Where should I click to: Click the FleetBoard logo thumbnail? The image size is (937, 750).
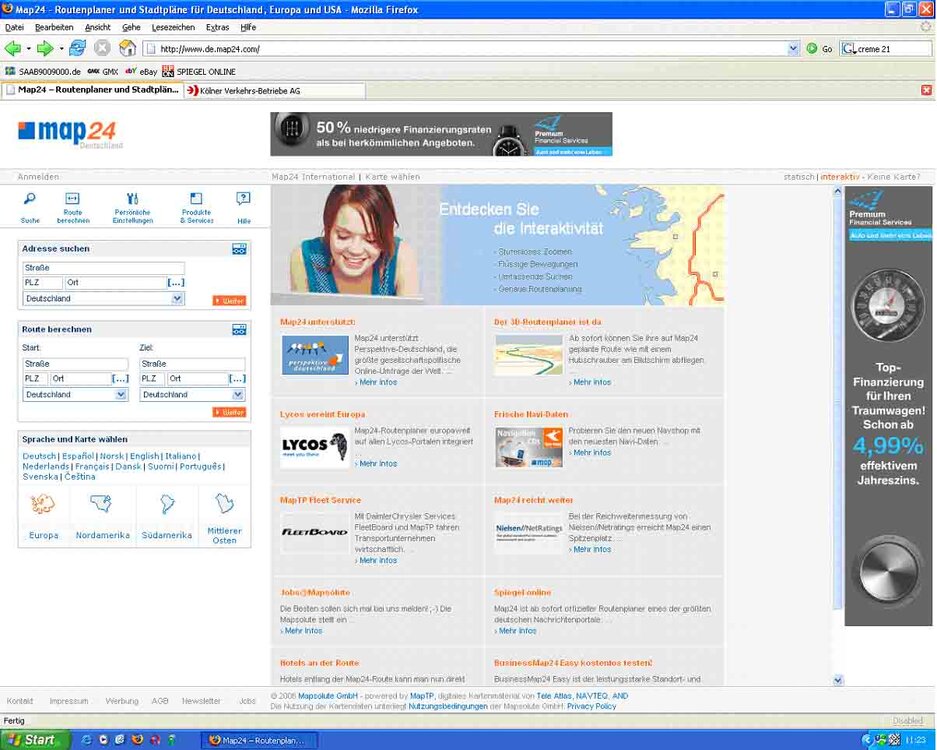(x=315, y=532)
